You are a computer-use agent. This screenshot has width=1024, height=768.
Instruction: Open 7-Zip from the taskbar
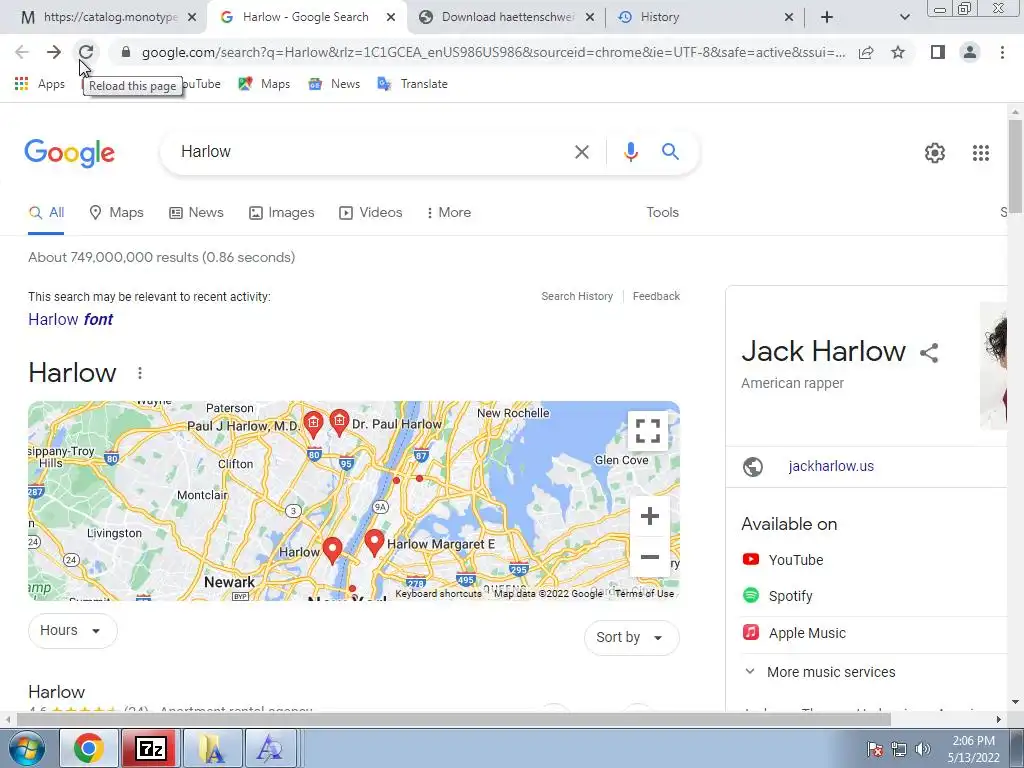click(x=152, y=748)
